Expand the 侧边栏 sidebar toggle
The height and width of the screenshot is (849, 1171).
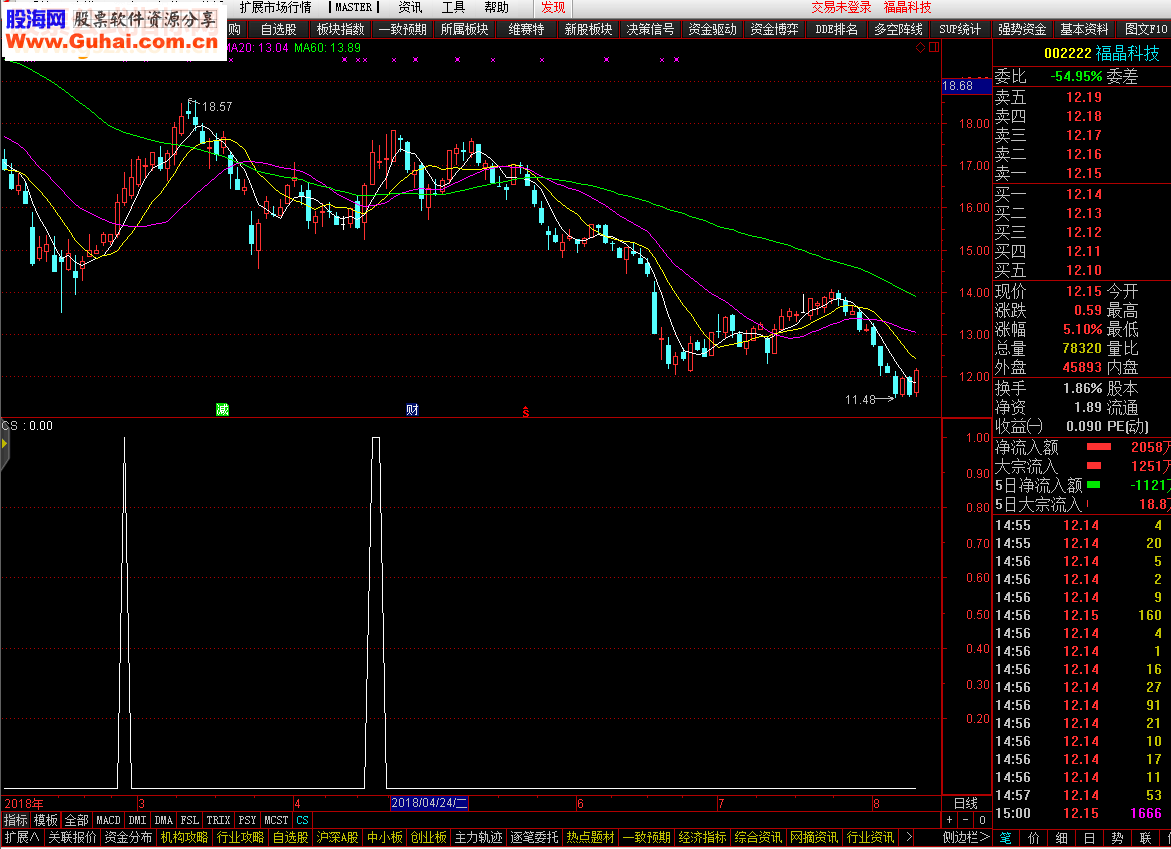[x=965, y=837]
